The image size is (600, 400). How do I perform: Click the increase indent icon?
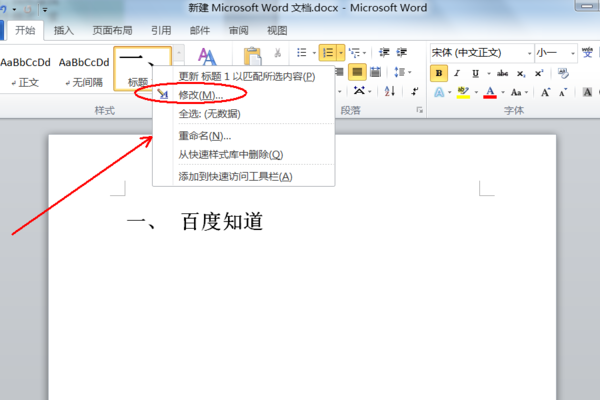click(x=401, y=52)
